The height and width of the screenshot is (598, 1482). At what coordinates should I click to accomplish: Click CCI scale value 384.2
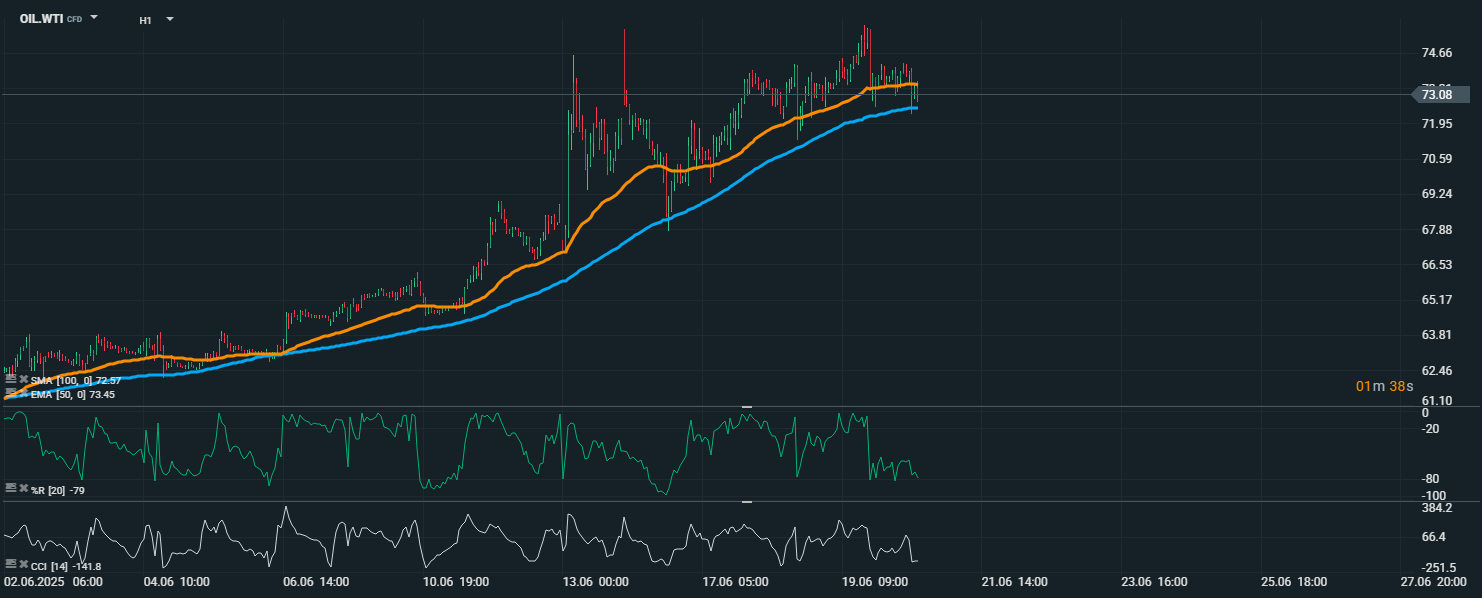pyautogui.click(x=1436, y=508)
